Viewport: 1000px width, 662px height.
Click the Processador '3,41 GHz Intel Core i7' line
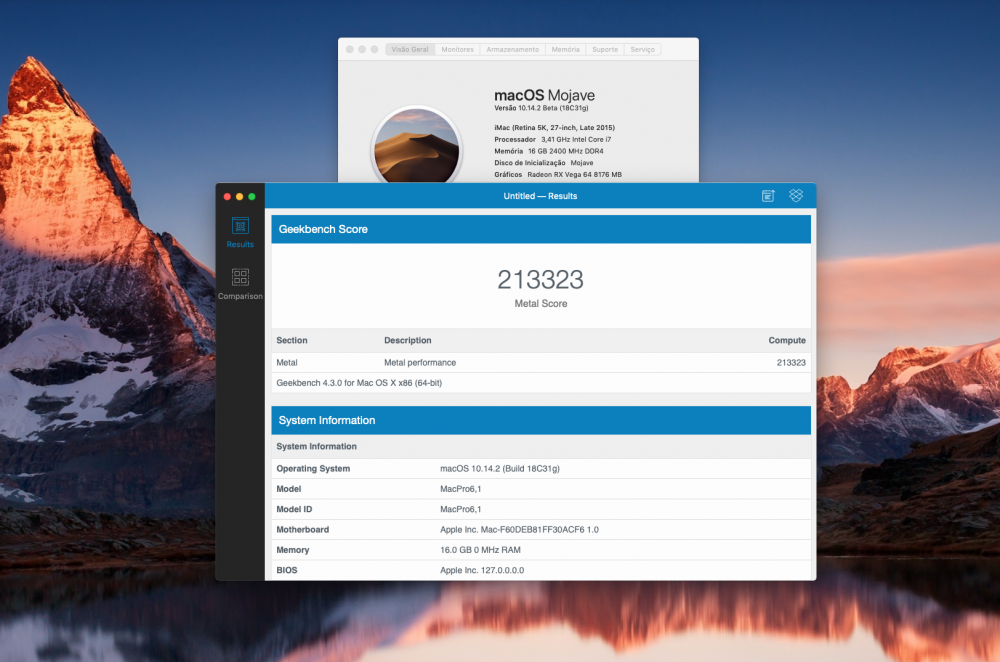(552, 139)
